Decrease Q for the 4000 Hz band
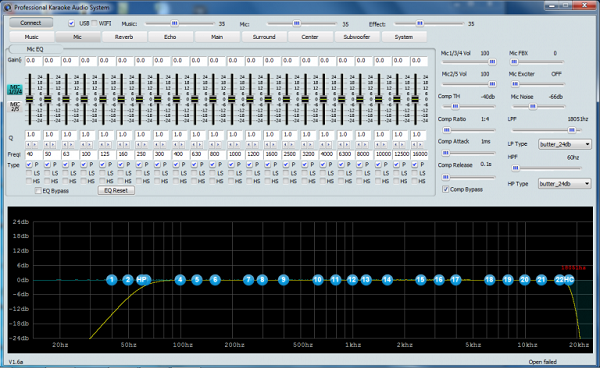Viewport: 600px width, 368px height. [x=322, y=145]
